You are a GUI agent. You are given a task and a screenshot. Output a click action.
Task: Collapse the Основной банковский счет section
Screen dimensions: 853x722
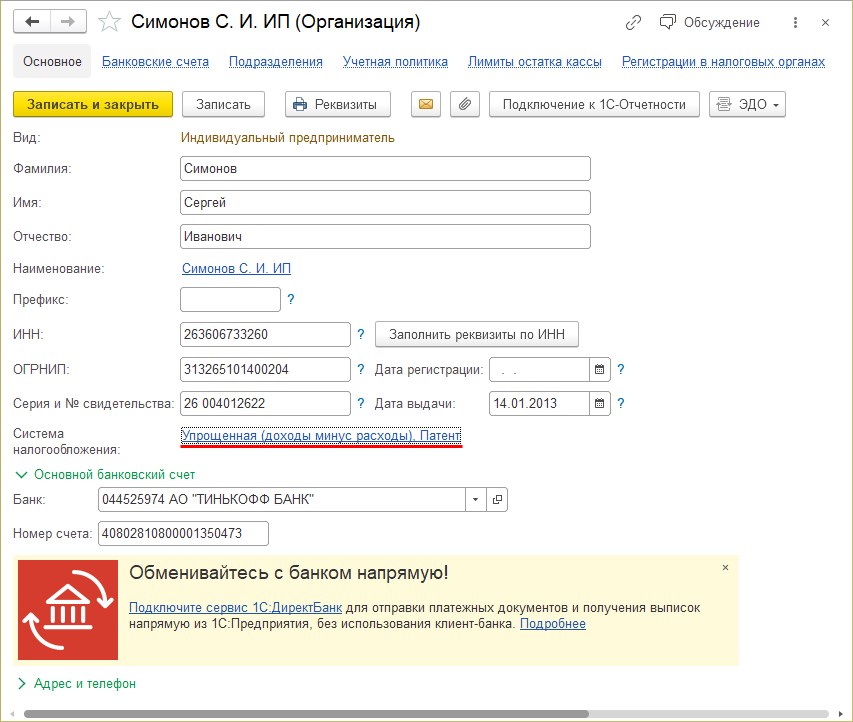[104, 474]
